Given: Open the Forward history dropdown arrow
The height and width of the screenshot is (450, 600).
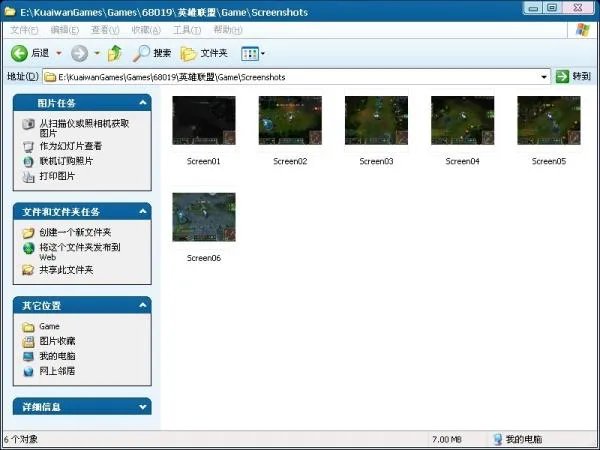Looking at the screenshot, I should [97, 53].
